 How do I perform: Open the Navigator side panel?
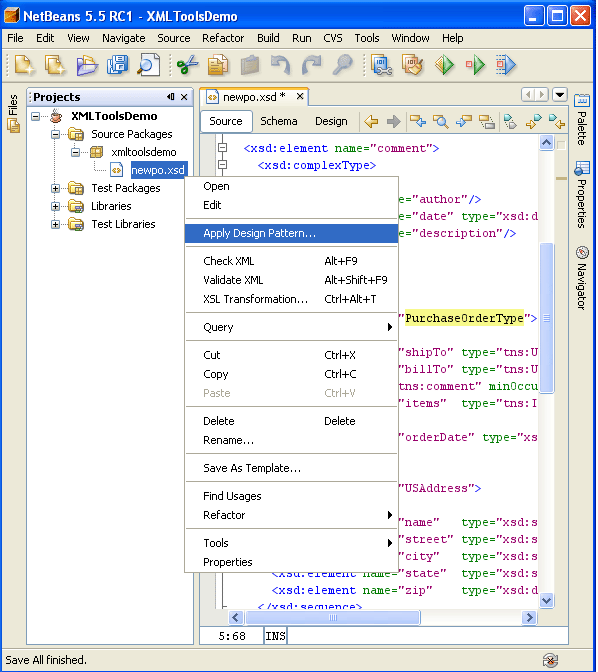coord(582,278)
